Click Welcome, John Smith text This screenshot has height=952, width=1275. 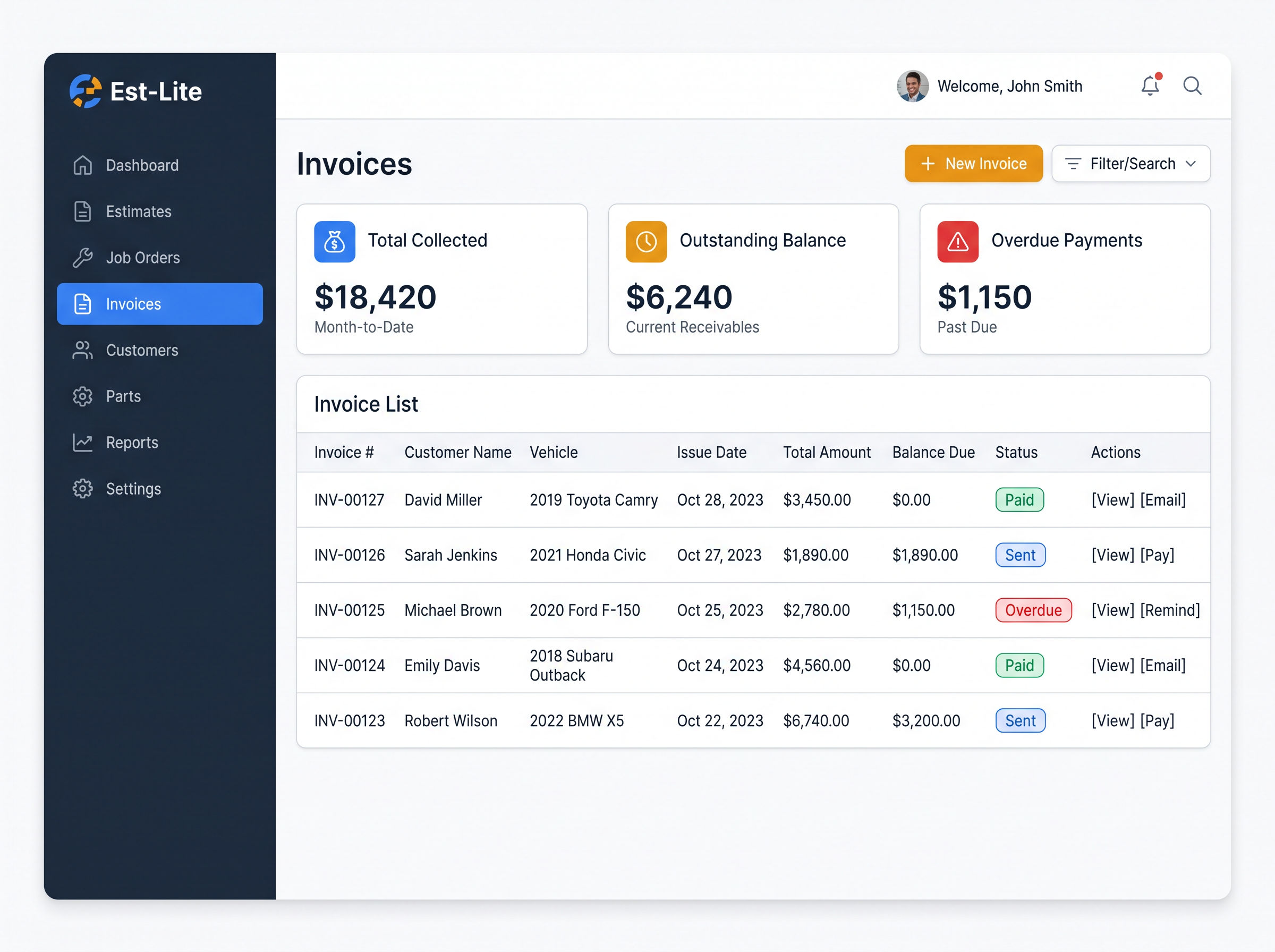(1010, 87)
